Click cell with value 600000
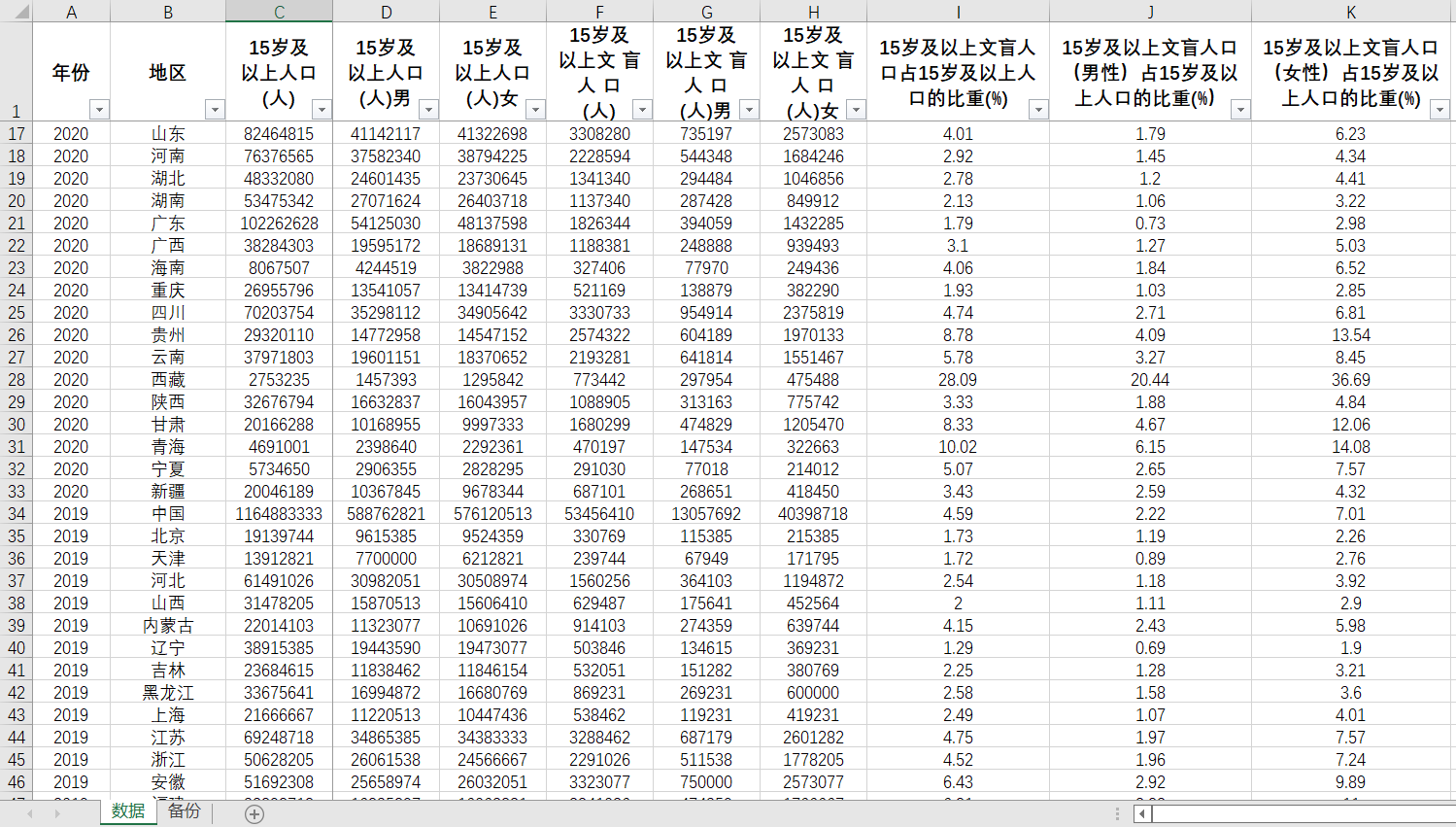This screenshot has height=827, width=1456. pyautogui.click(x=814, y=693)
